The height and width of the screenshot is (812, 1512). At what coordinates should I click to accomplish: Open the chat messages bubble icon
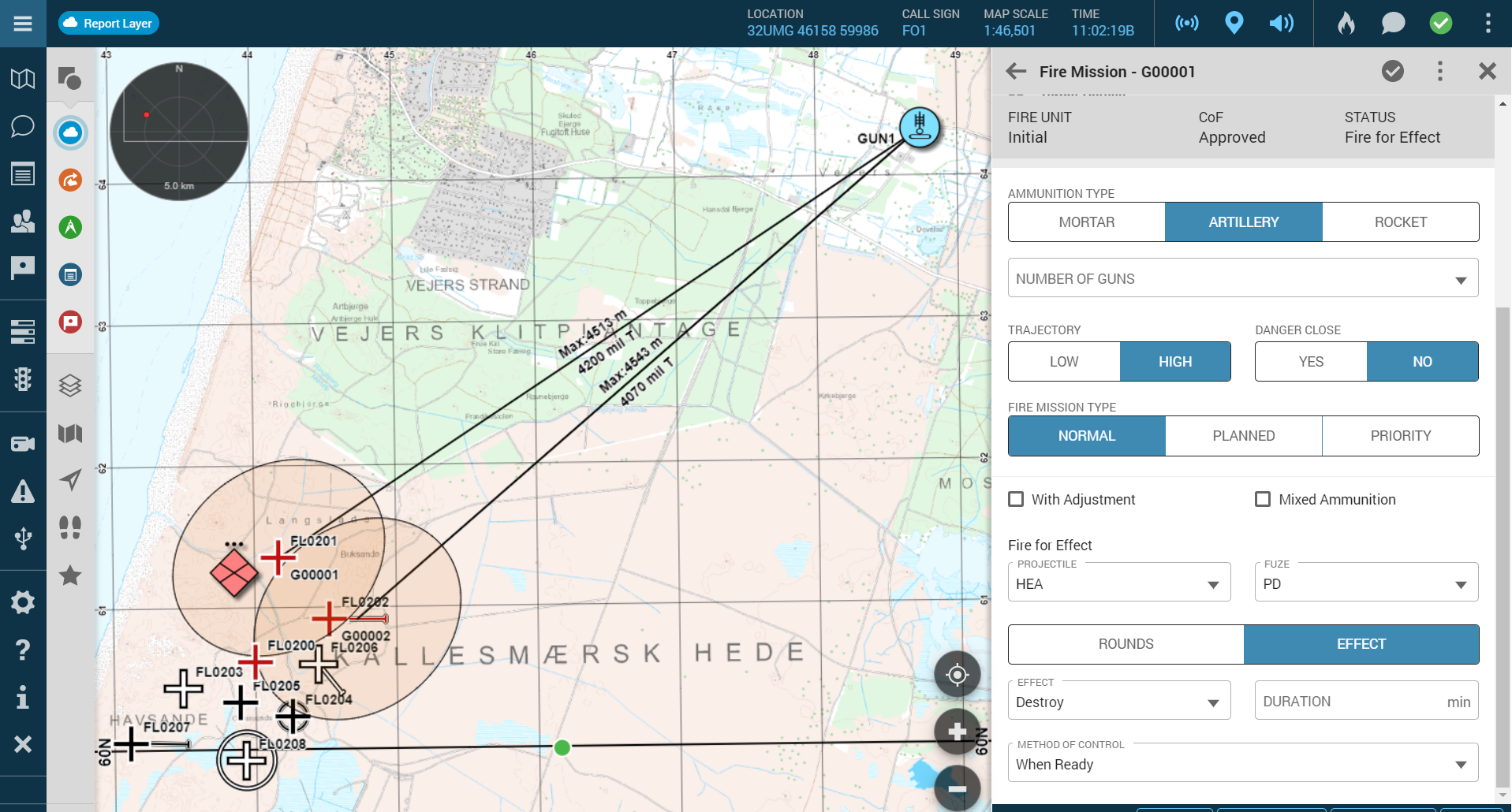coord(1393,24)
